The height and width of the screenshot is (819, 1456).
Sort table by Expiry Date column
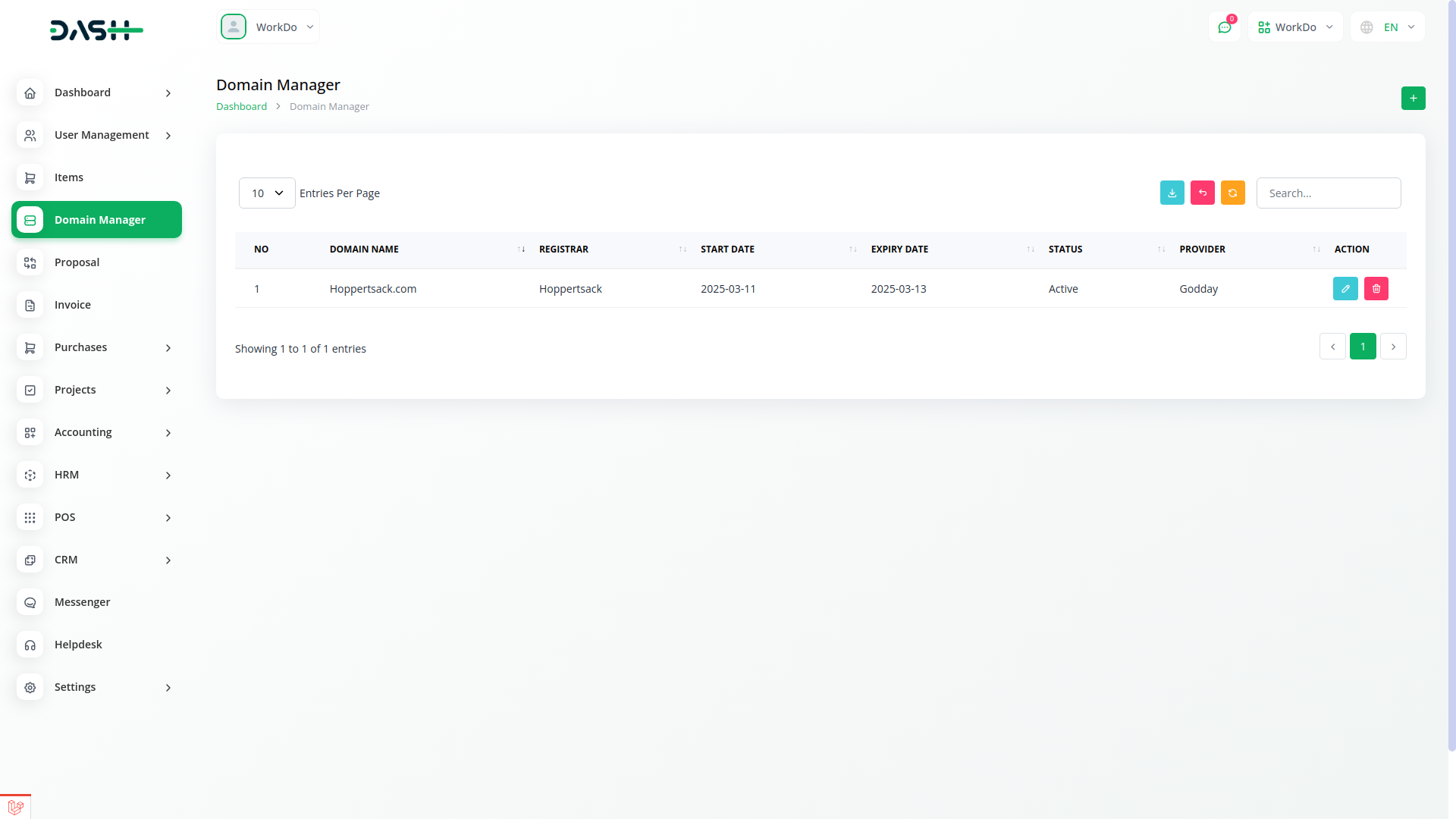pyautogui.click(x=899, y=249)
